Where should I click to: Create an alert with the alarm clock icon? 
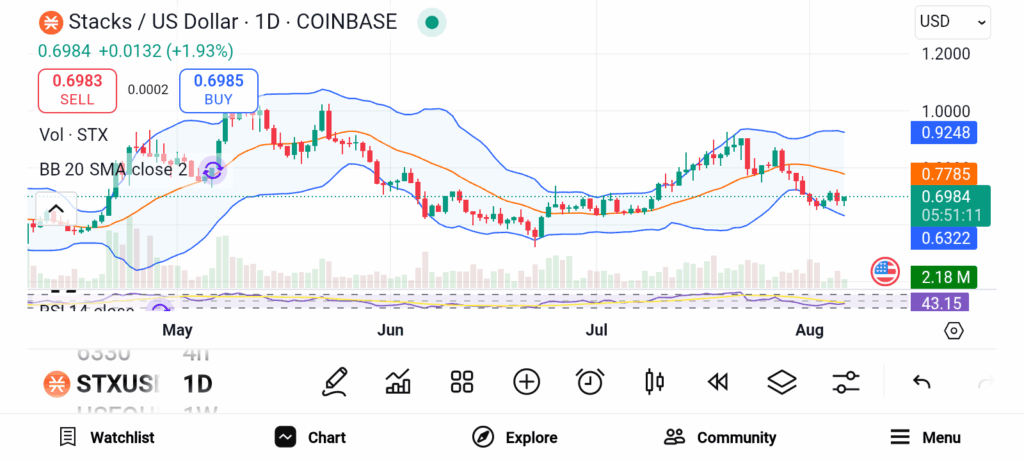[590, 381]
